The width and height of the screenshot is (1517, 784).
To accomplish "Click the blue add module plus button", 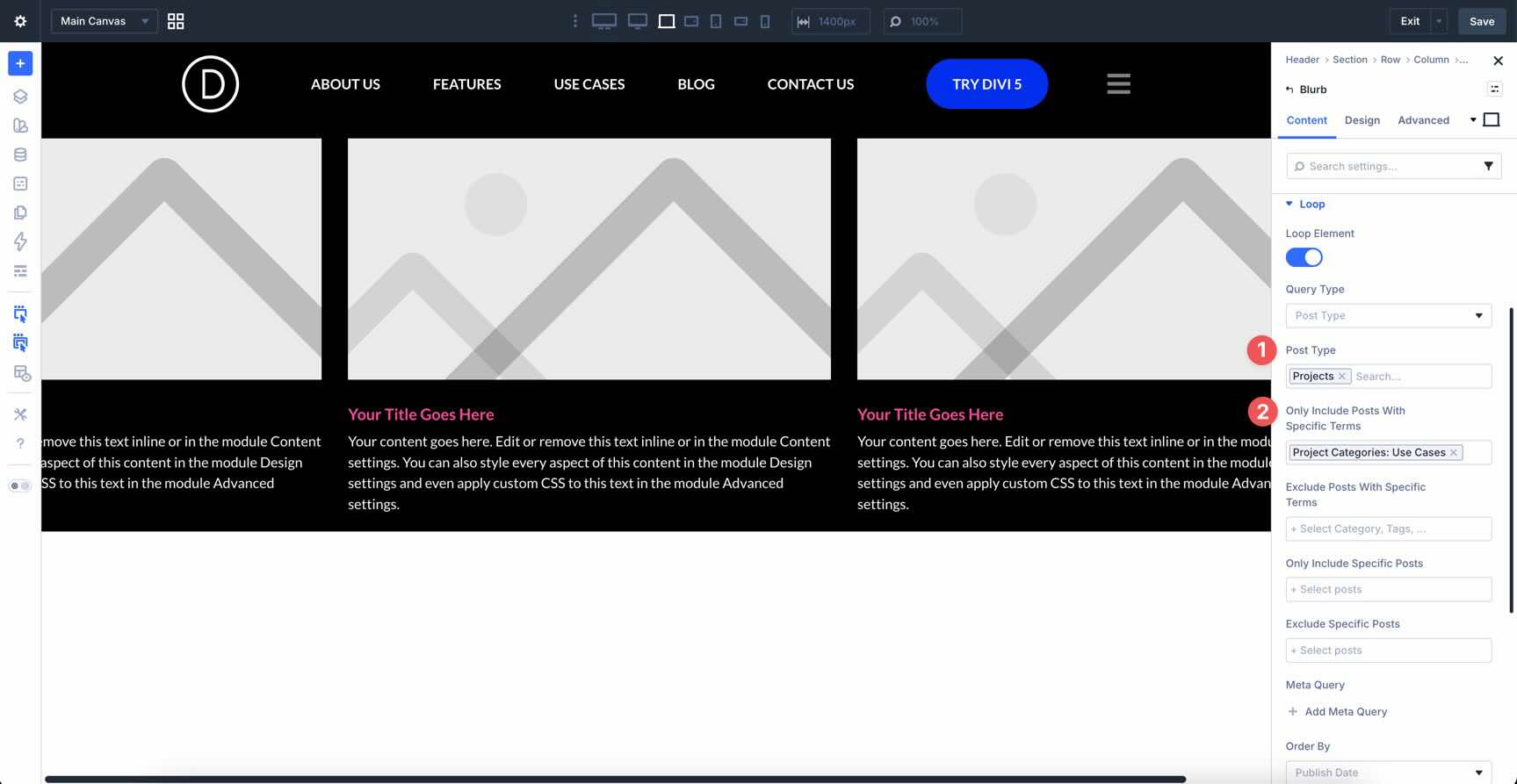I will coord(20,63).
